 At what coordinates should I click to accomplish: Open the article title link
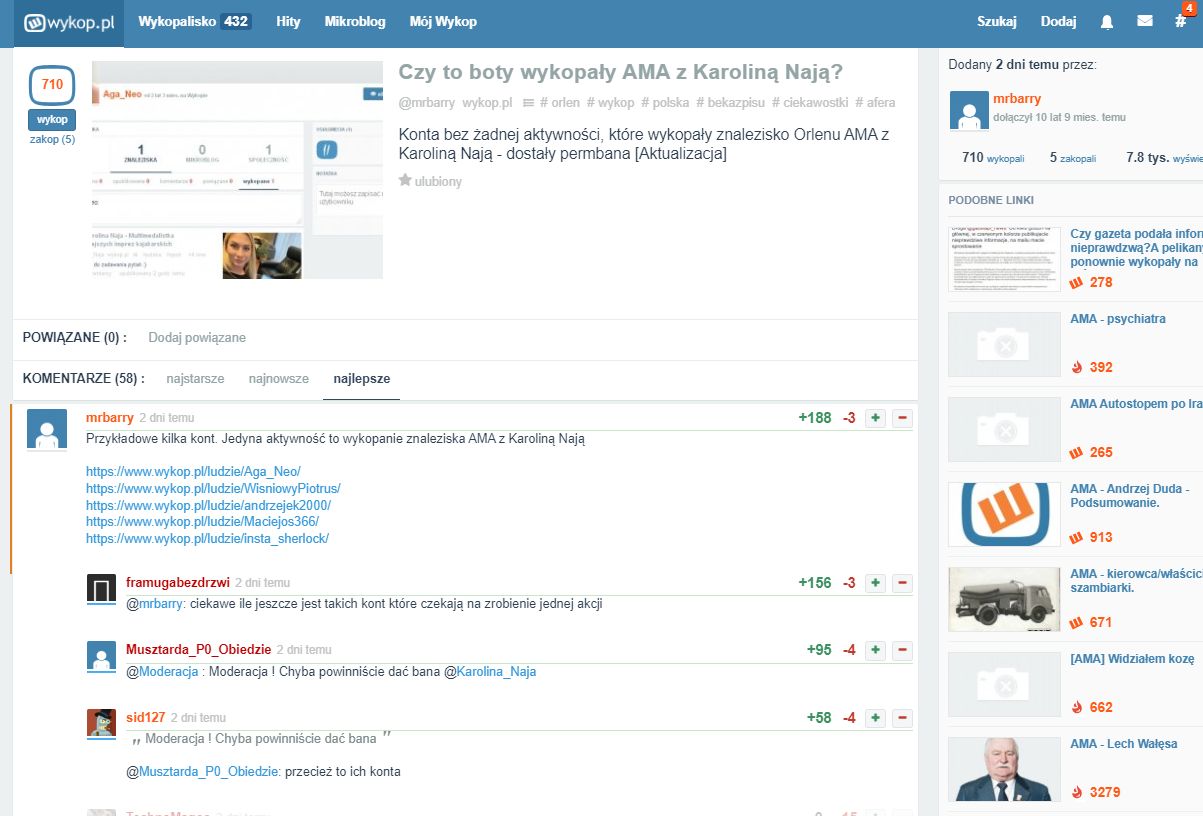621,72
